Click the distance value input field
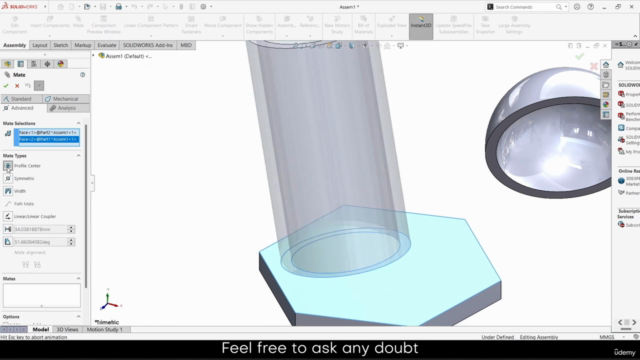 (40, 229)
